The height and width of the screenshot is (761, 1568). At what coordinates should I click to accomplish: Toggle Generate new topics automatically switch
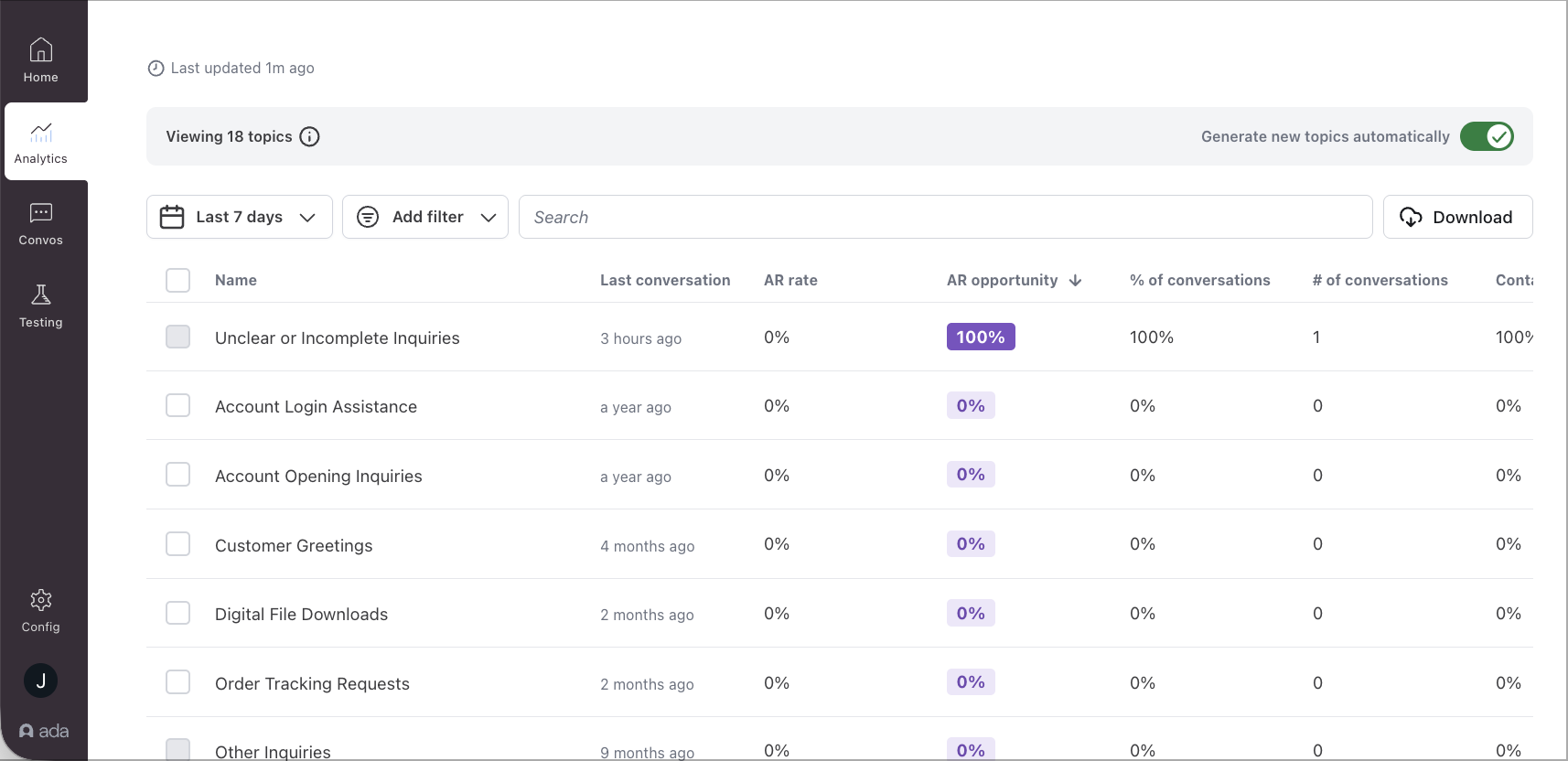[x=1487, y=136]
